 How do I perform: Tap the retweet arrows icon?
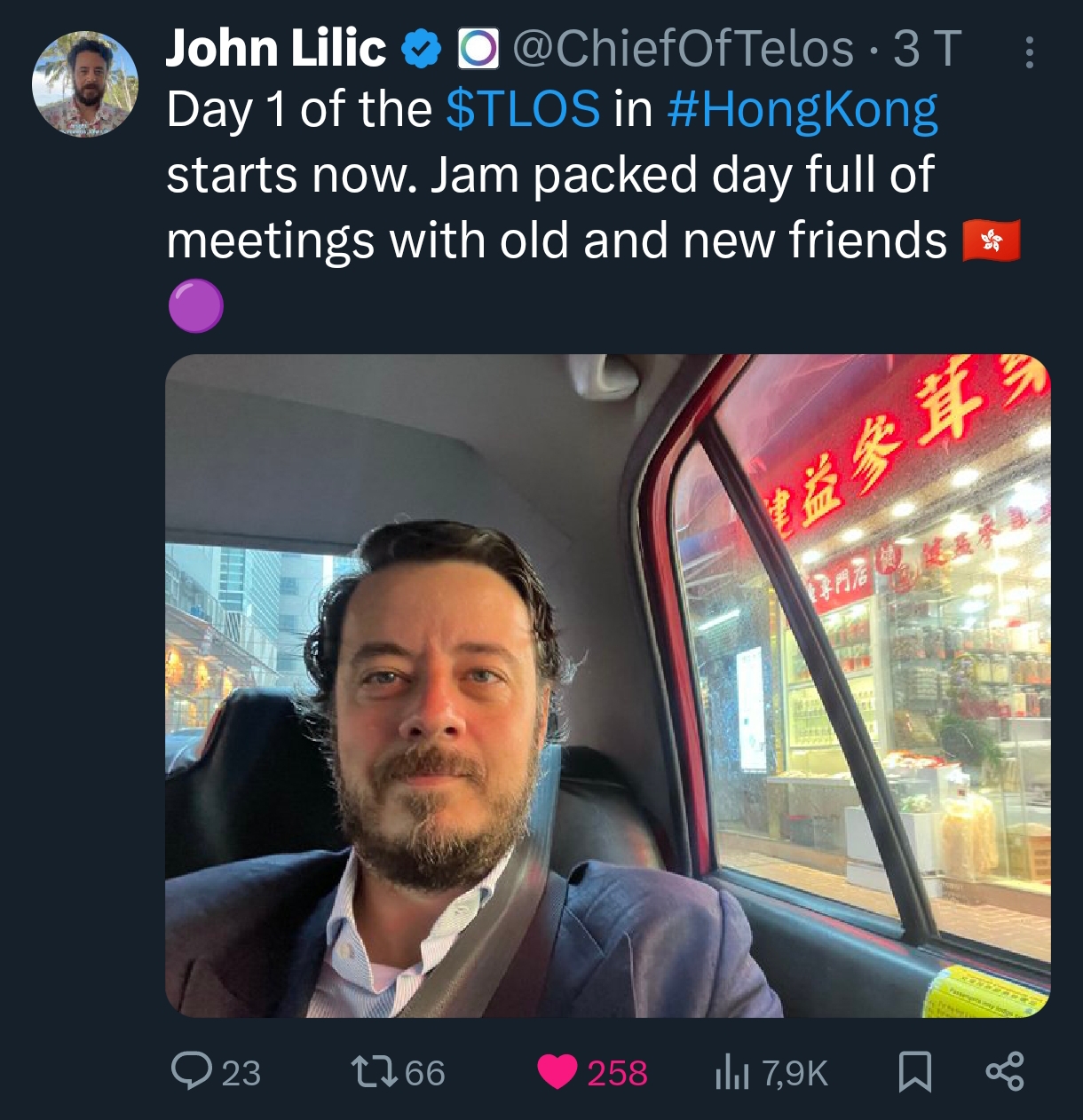[x=374, y=1071]
